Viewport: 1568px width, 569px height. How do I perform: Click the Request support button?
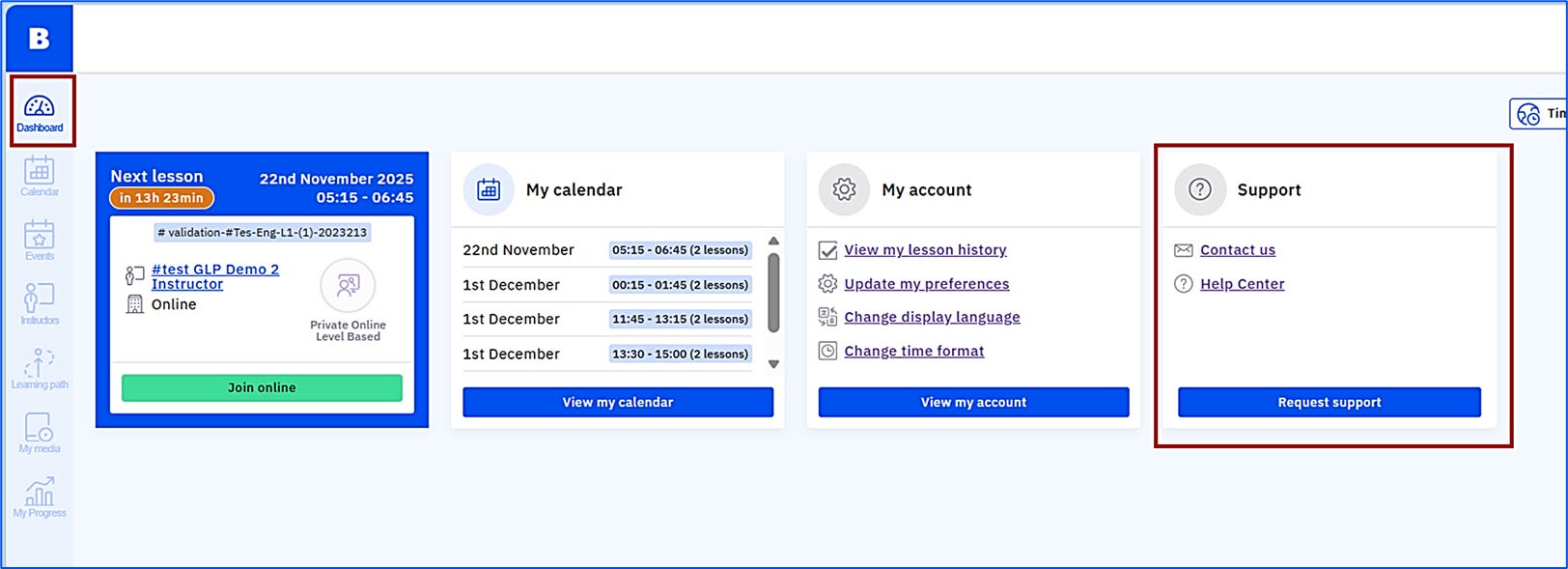[1329, 402]
